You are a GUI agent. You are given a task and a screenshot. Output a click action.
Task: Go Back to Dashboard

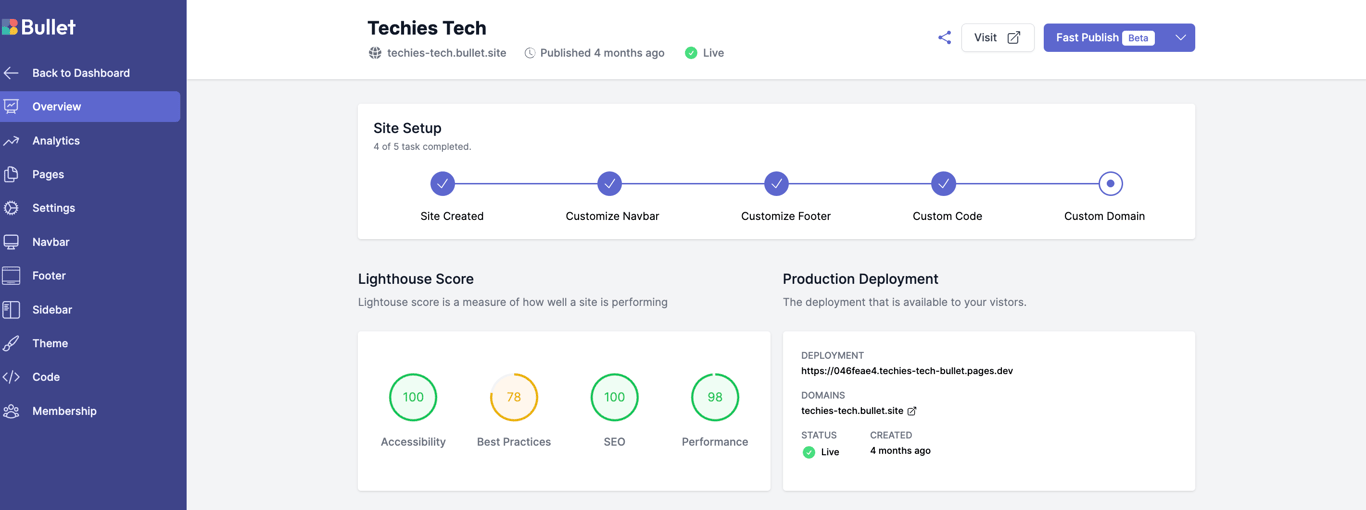pos(80,73)
